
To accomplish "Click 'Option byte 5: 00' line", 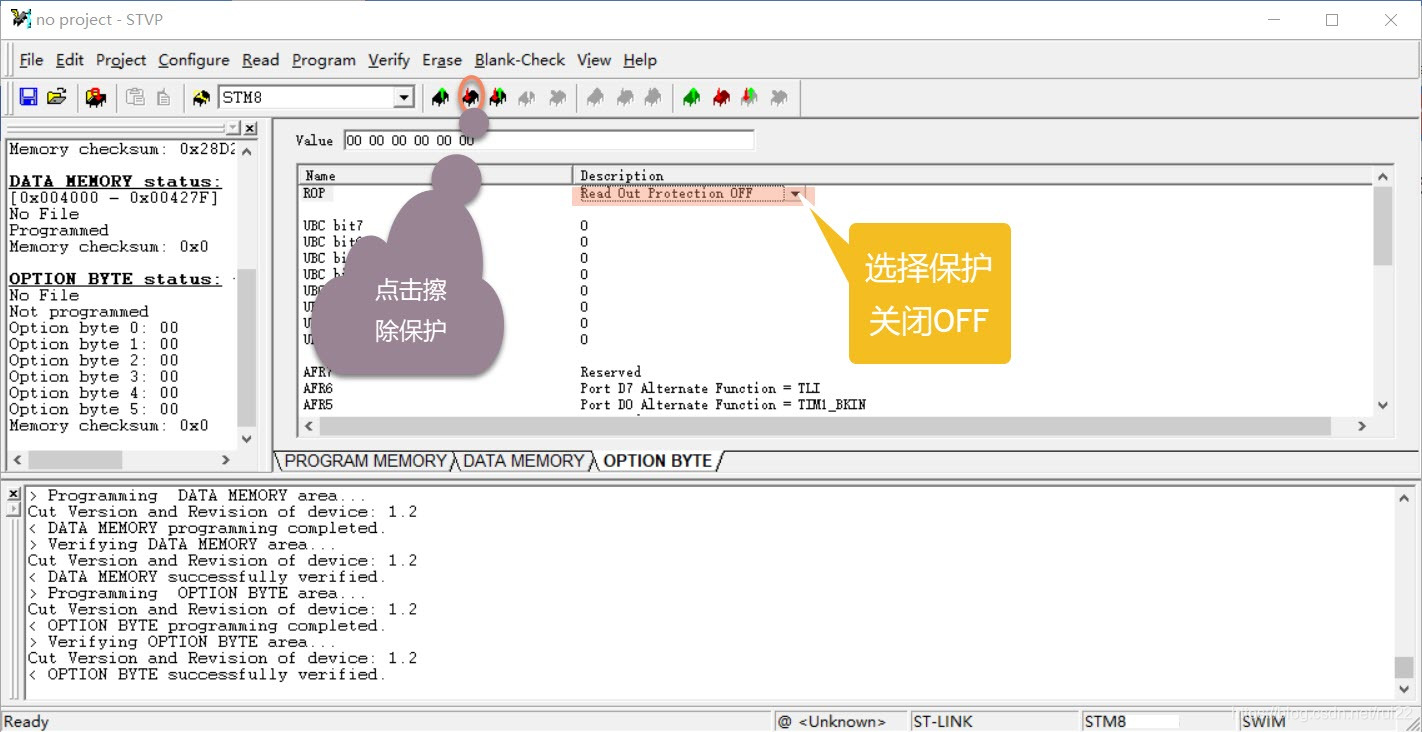I will coord(94,409).
